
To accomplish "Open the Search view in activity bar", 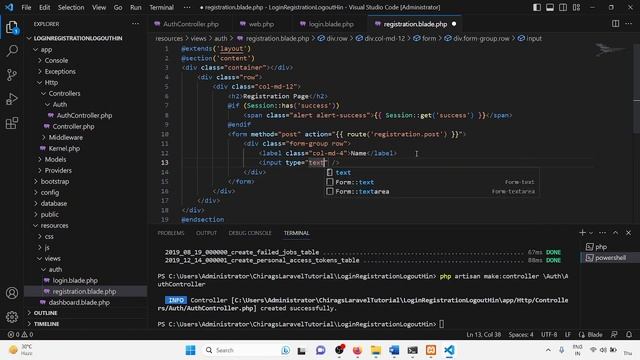I will pyautogui.click(x=12, y=51).
